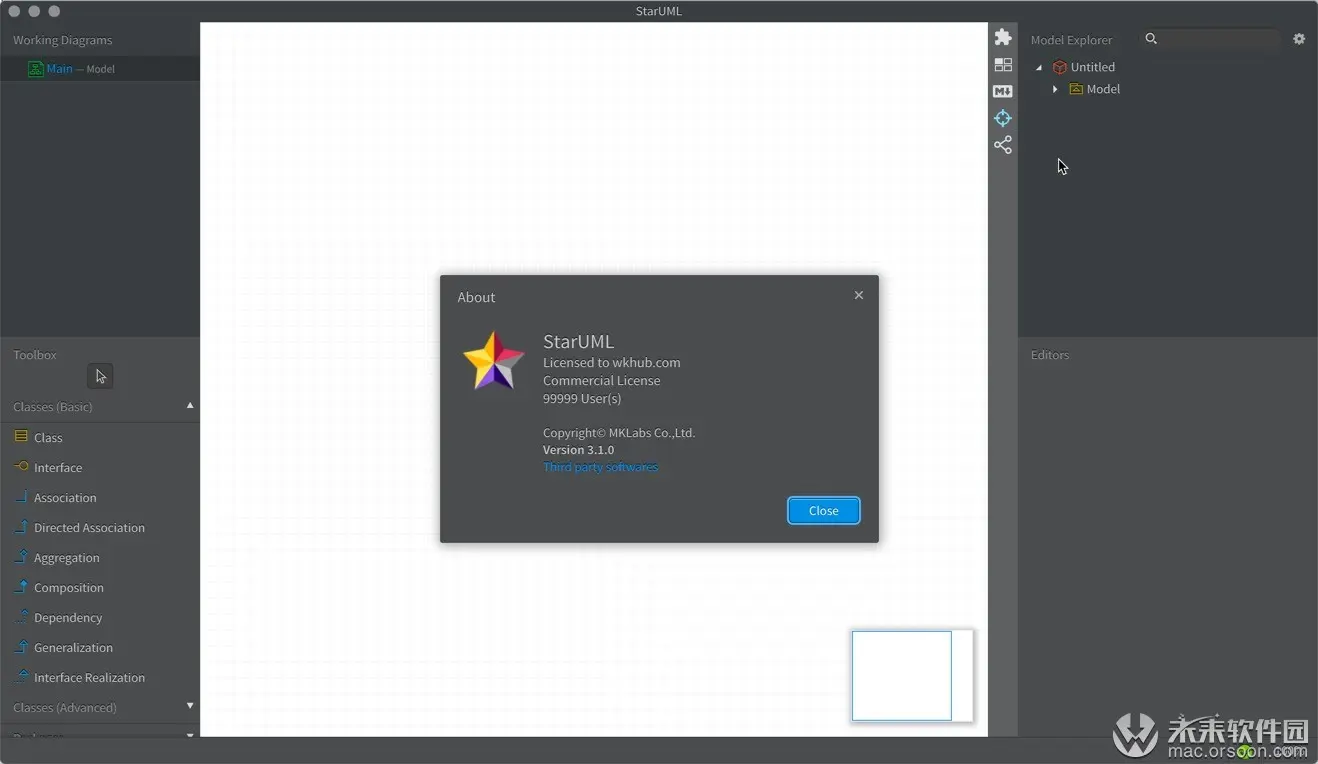Select 'Untitled' in Model Explorer

(x=1093, y=67)
